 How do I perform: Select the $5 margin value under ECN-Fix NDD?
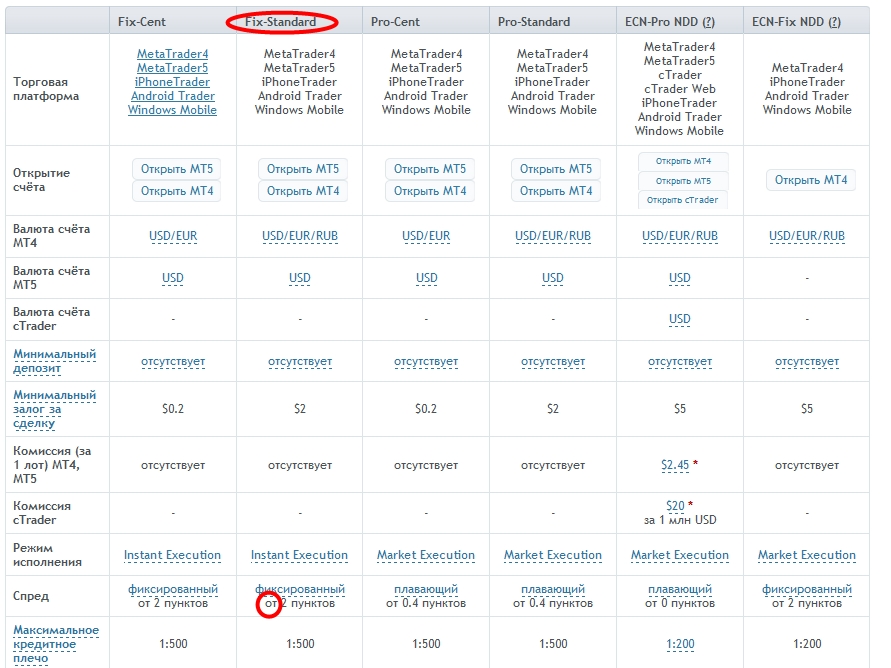click(807, 409)
